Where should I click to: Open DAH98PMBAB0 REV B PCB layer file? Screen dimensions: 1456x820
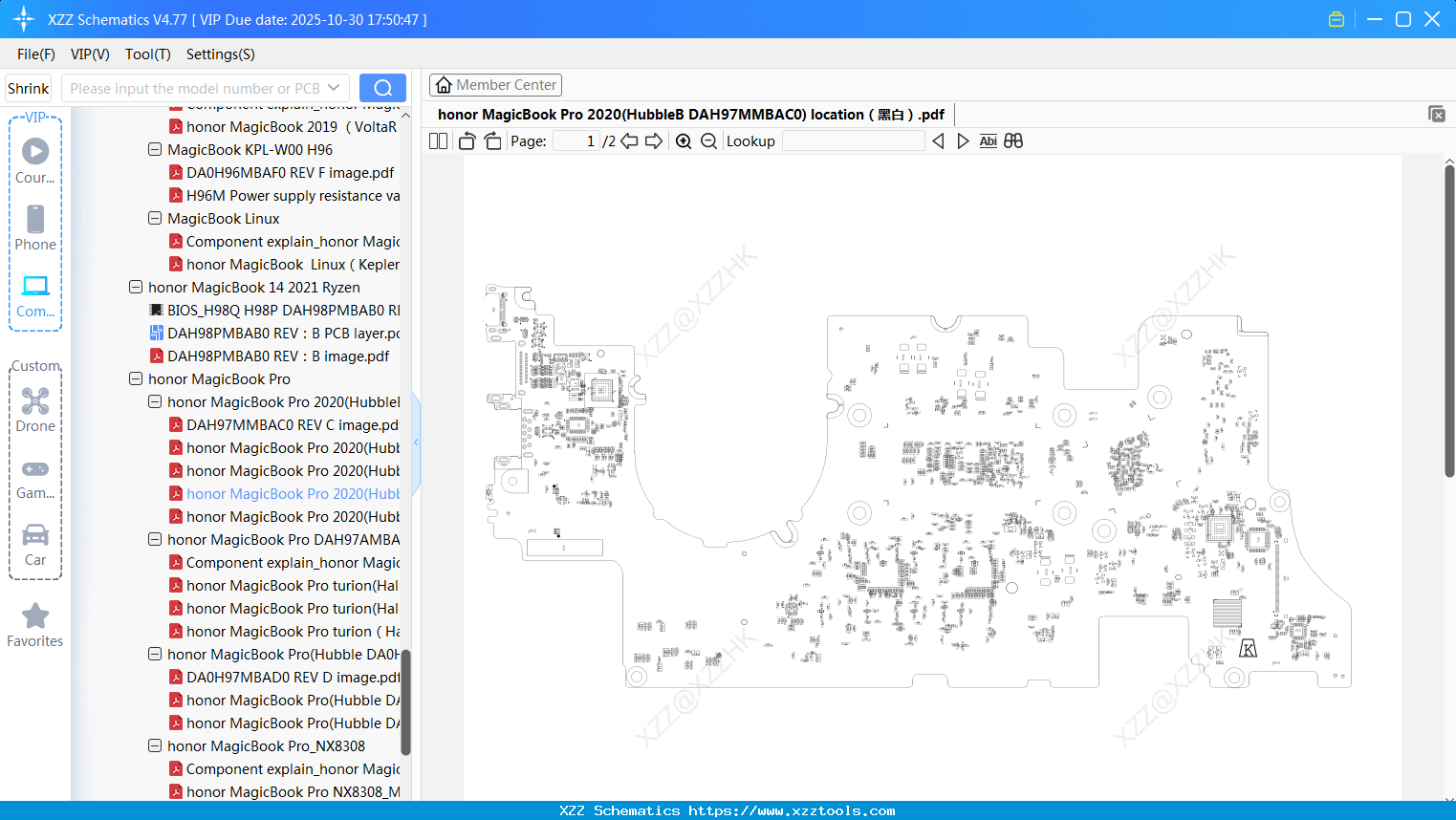[x=274, y=334]
